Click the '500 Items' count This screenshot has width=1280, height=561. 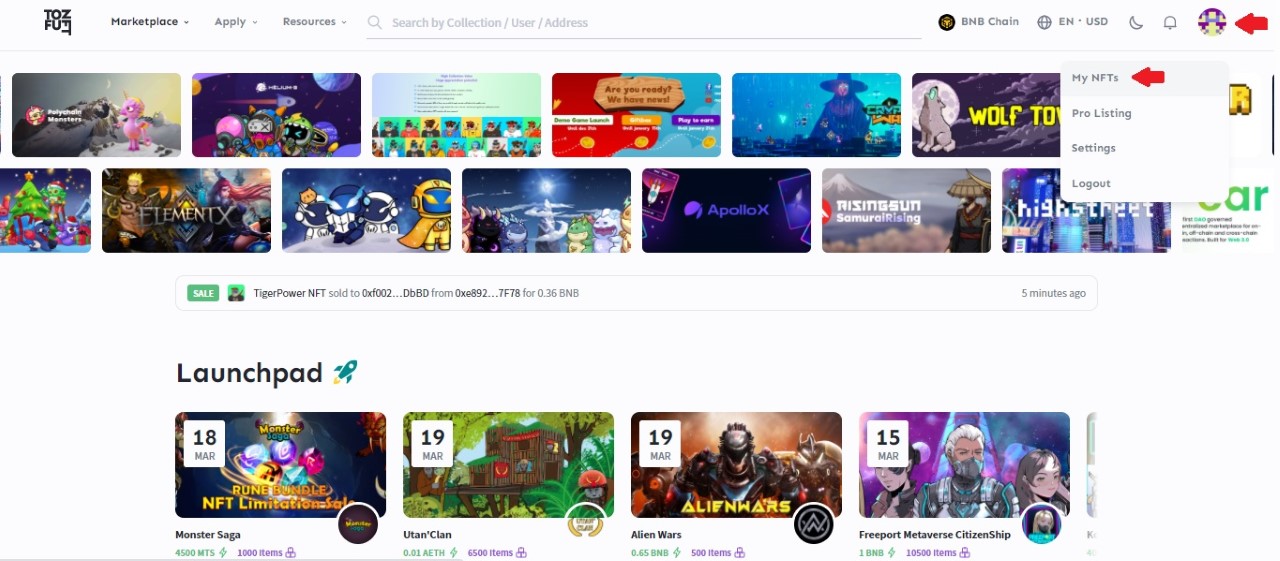(x=712, y=553)
